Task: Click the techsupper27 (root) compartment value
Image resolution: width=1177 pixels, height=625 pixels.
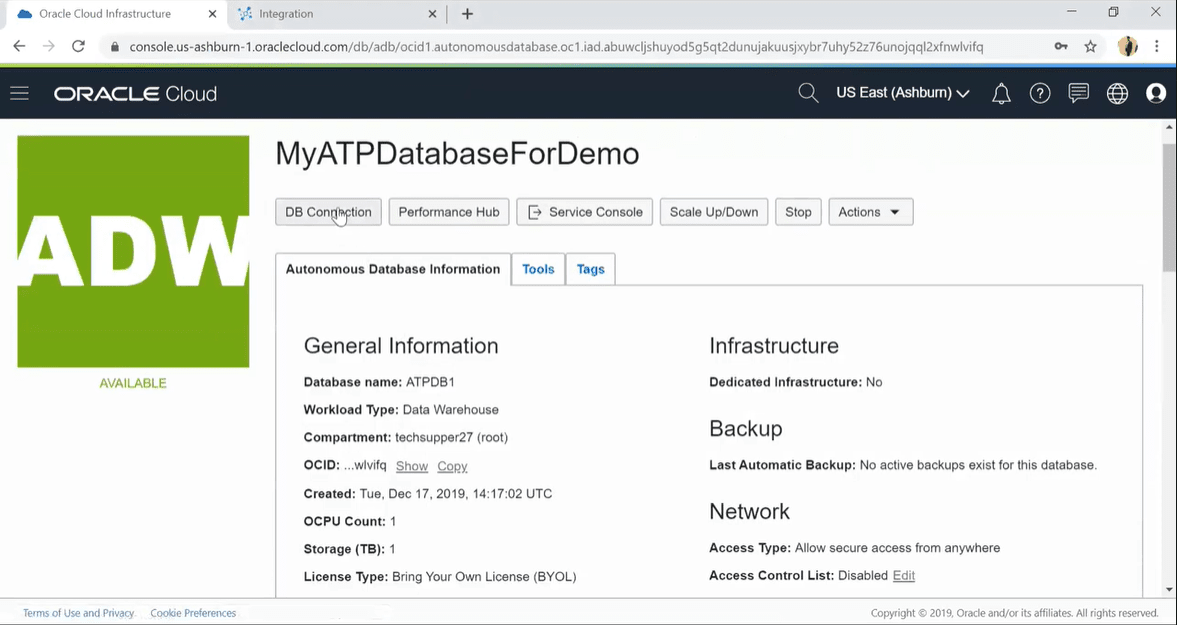Action: pyautogui.click(x=451, y=437)
